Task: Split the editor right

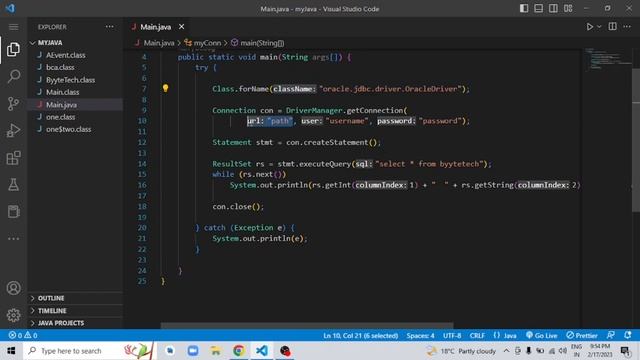Action: (x=613, y=27)
